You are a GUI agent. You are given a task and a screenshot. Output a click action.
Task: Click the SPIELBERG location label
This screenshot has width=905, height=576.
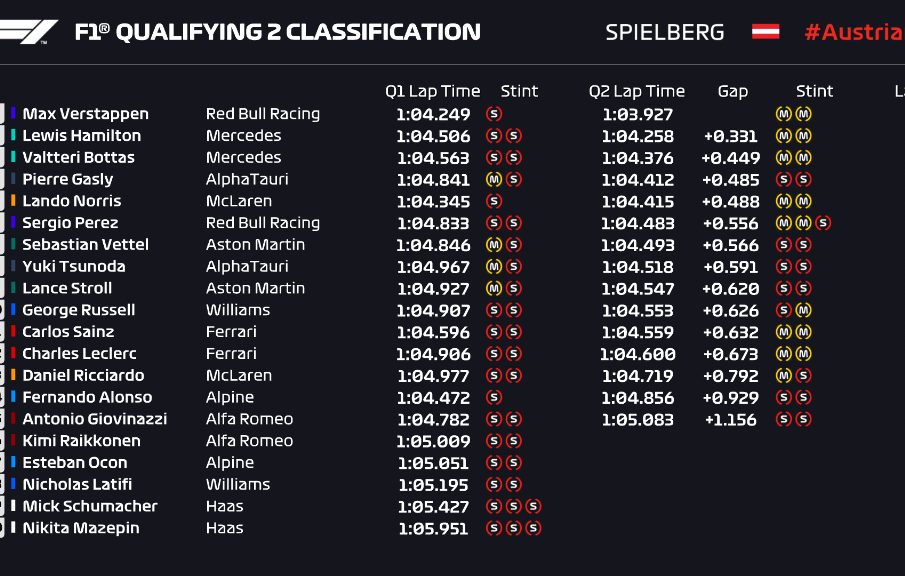tap(664, 32)
